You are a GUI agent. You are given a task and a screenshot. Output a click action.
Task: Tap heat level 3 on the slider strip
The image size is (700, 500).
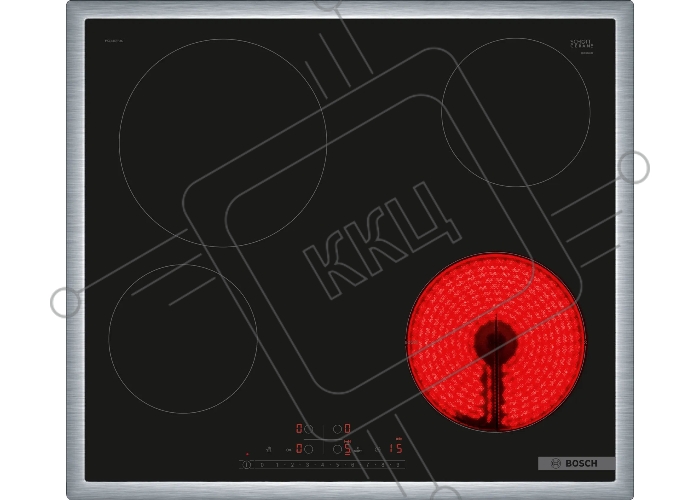(307, 465)
